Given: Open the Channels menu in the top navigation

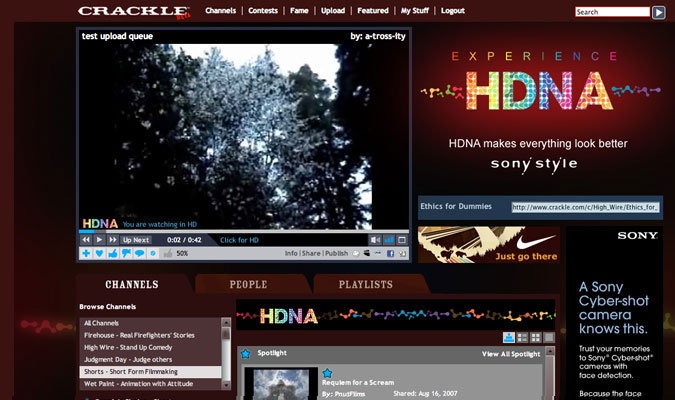Looking at the screenshot, I should [220, 11].
